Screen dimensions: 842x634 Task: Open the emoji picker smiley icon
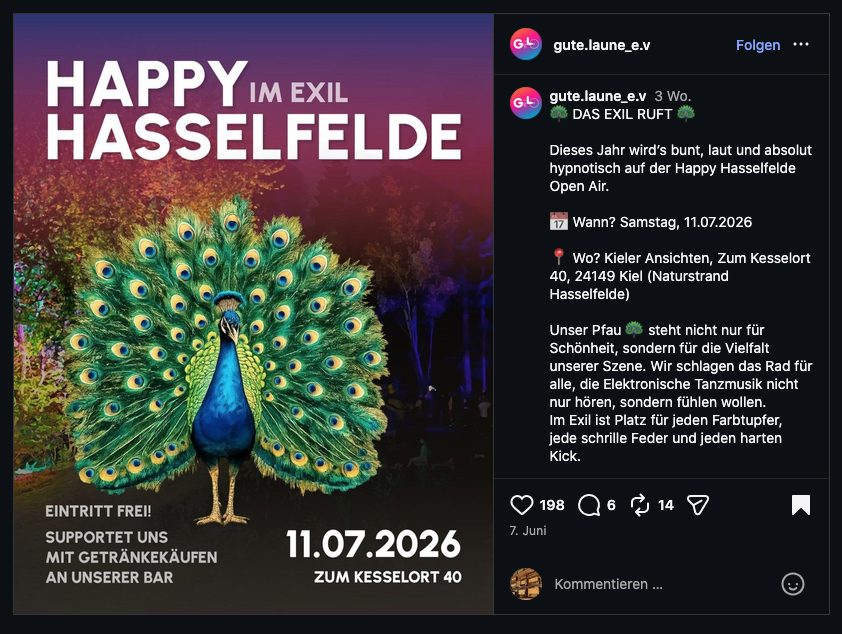[x=793, y=584]
